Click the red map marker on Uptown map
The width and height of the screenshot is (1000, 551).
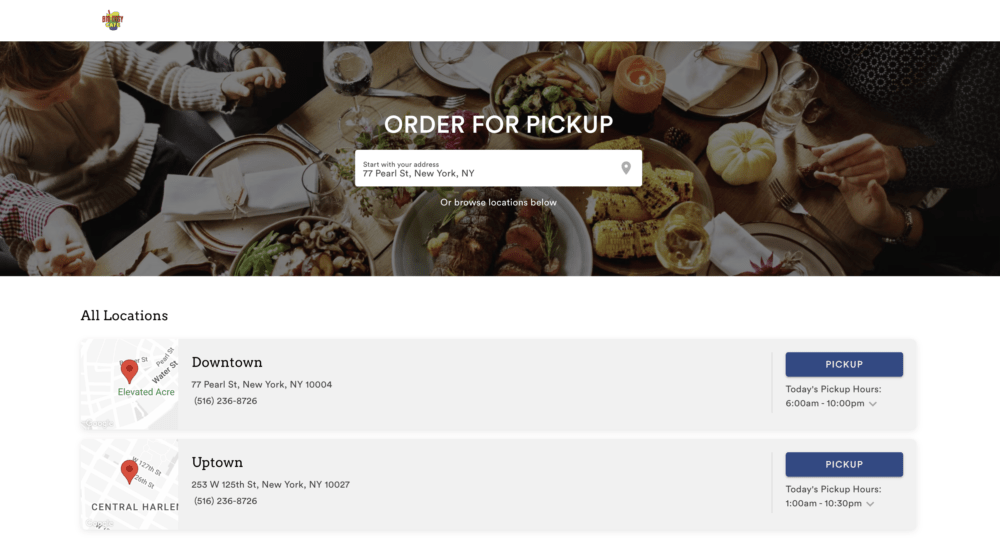[129, 472]
